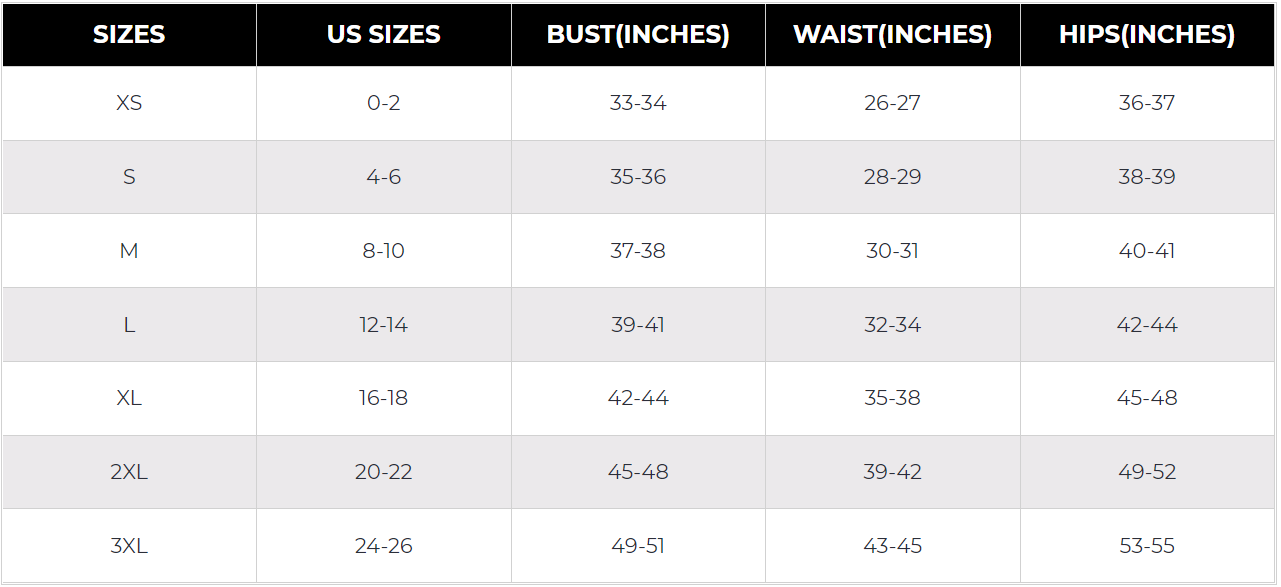Select the S size row label
Screen dimensions: 1281x587
point(129,177)
